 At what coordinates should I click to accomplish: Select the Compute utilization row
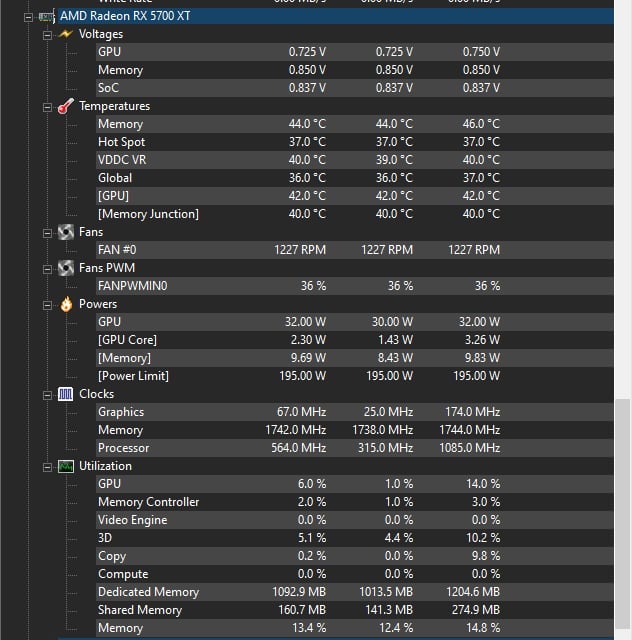tap(354, 574)
